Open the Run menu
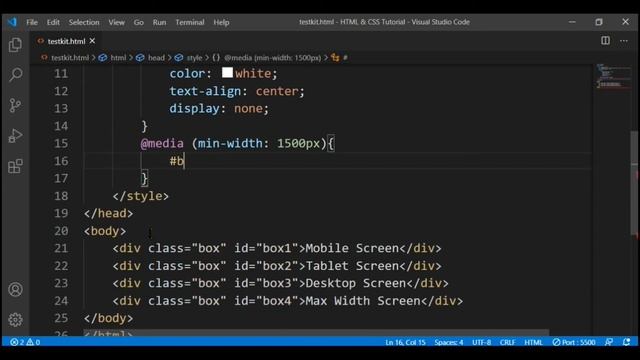This screenshot has width=640, height=360. pos(159,22)
